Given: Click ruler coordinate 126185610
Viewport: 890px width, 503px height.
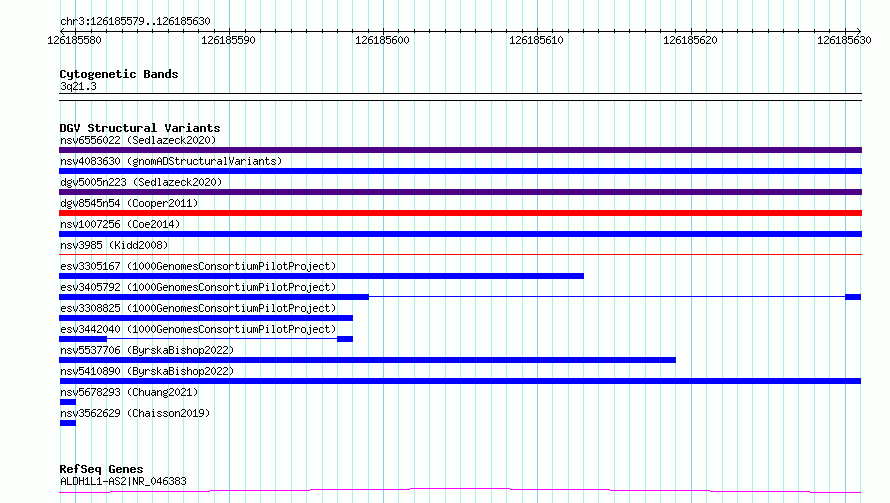Looking at the screenshot, I should (x=536, y=40).
